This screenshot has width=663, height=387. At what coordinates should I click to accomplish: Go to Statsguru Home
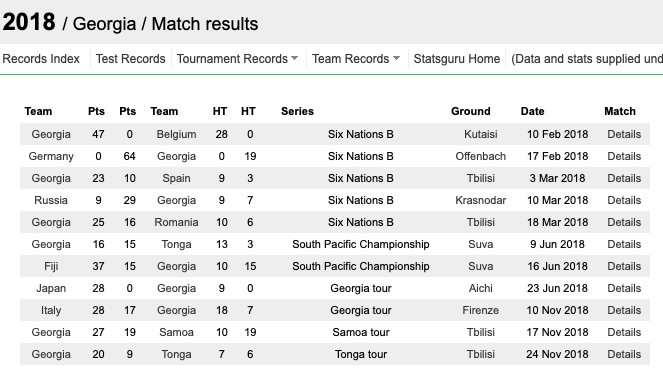click(x=457, y=59)
